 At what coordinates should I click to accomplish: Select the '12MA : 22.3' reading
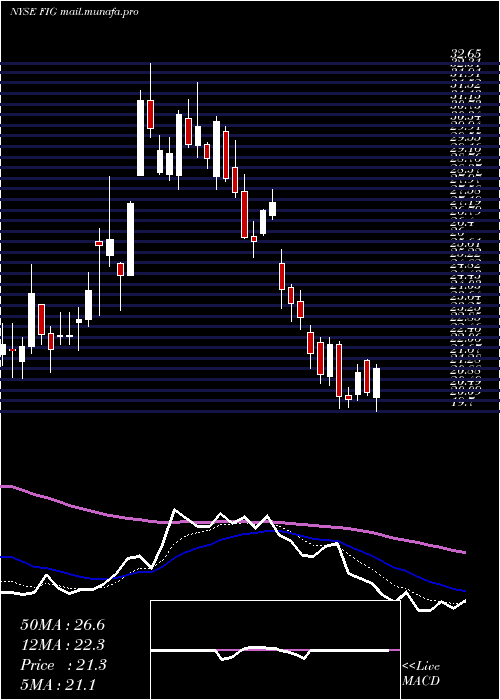click(63, 645)
